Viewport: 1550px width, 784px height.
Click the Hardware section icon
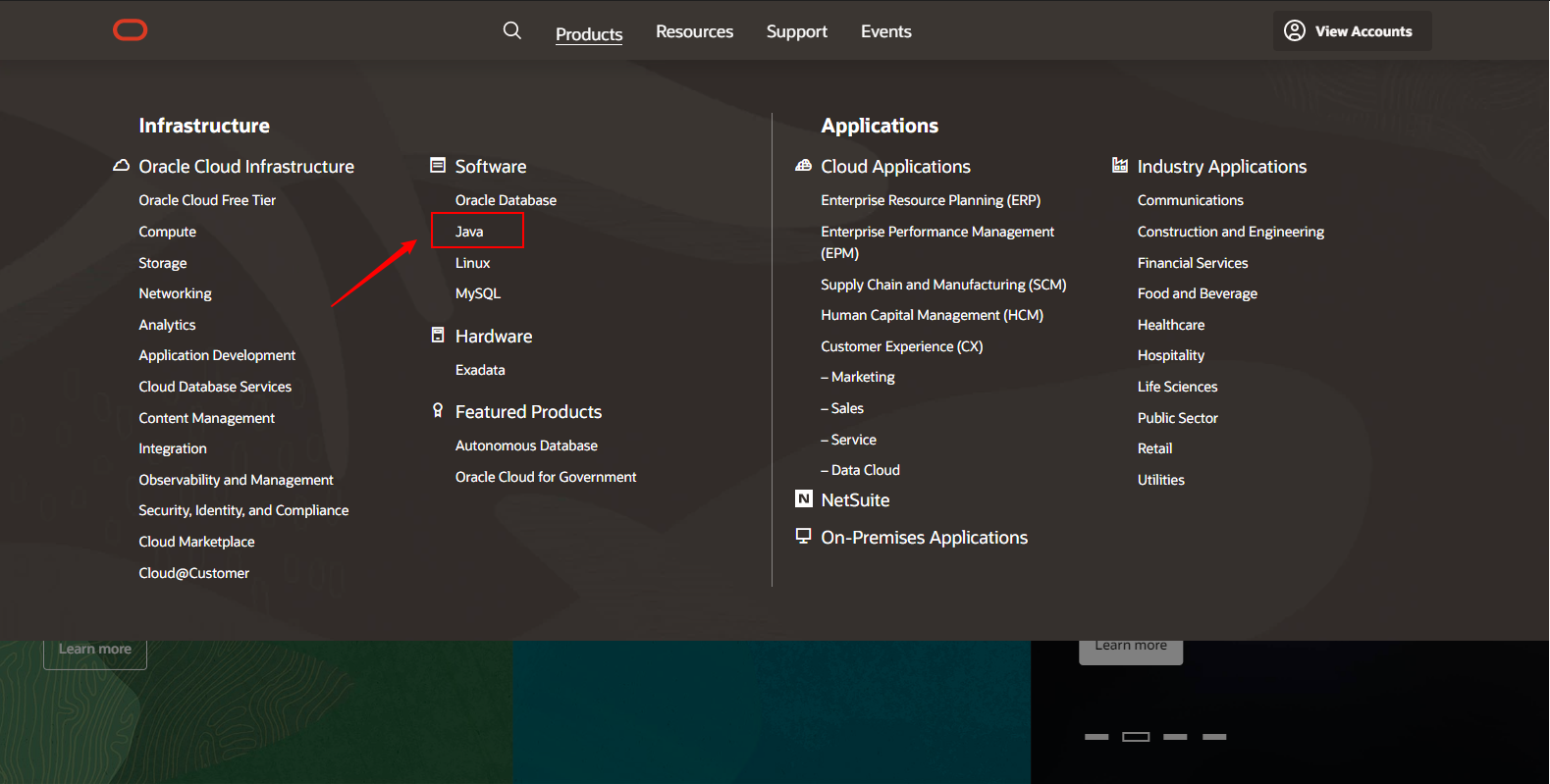438,336
